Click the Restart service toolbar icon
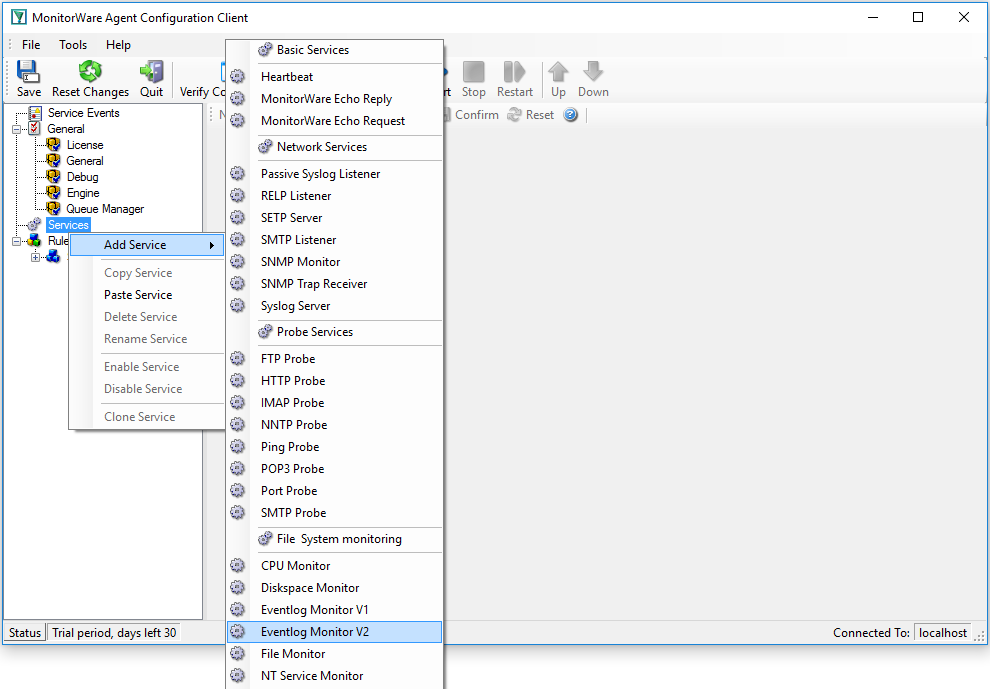The height and width of the screenshot is (689, 990). 515,71
